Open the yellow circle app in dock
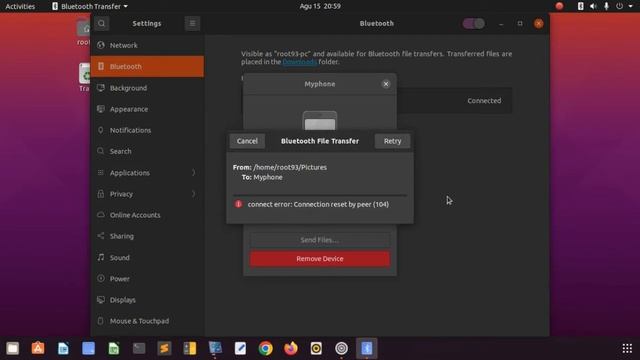 click(316, 348)
